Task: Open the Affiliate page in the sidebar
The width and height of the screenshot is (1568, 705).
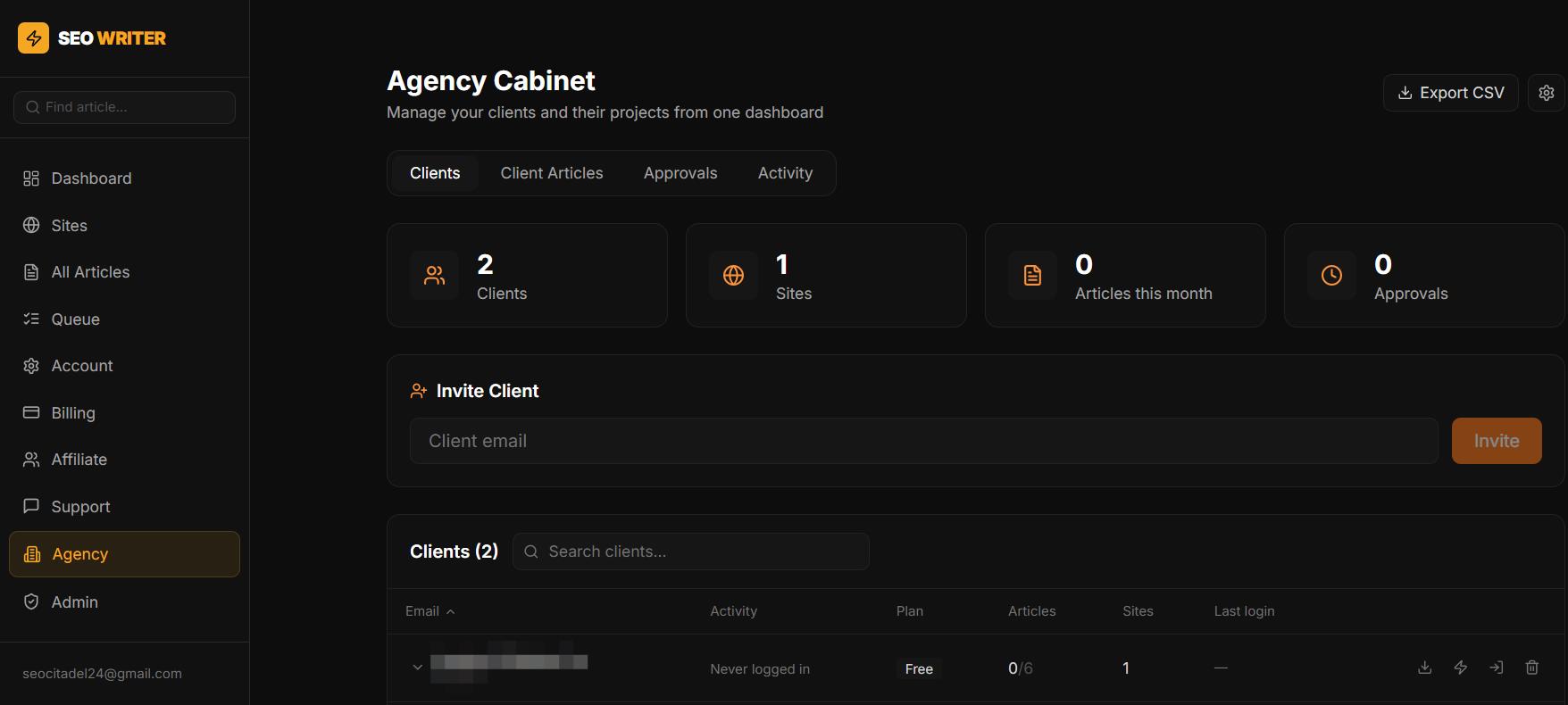Action: point(124,460)
